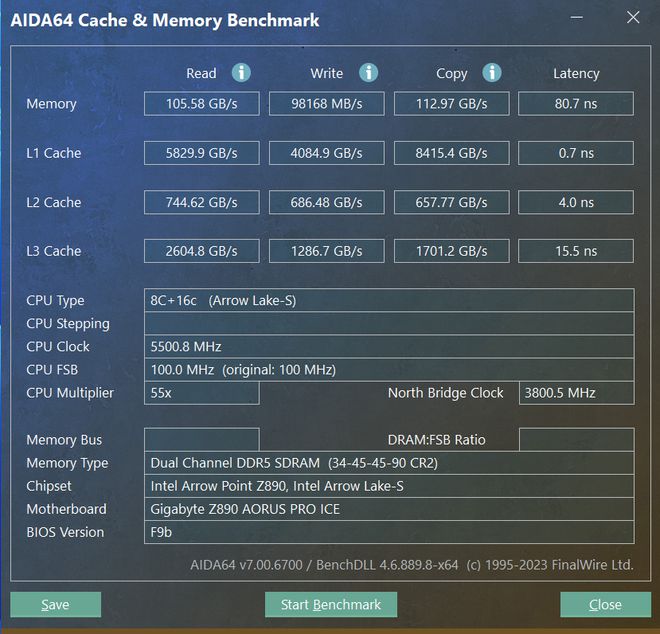Click the CPU Stepping label
660x634 pixels.
(68, 324)
